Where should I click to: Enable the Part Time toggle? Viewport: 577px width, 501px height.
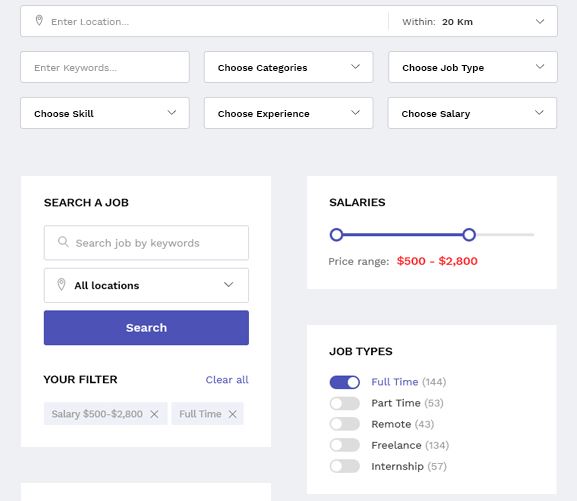point(344,403)
